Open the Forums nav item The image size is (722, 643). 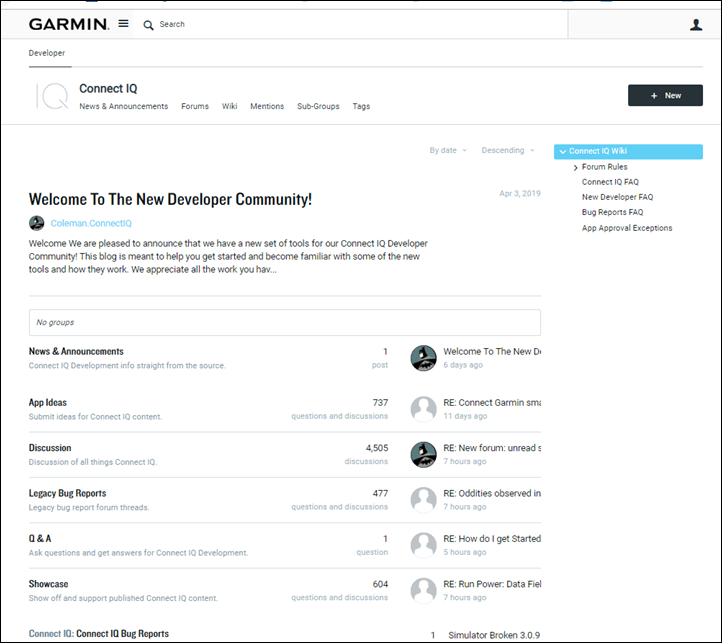(x=195, y=106)
